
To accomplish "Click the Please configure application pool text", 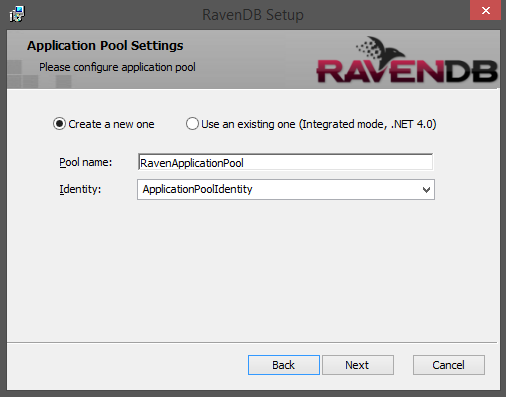I will coord(117,67).
